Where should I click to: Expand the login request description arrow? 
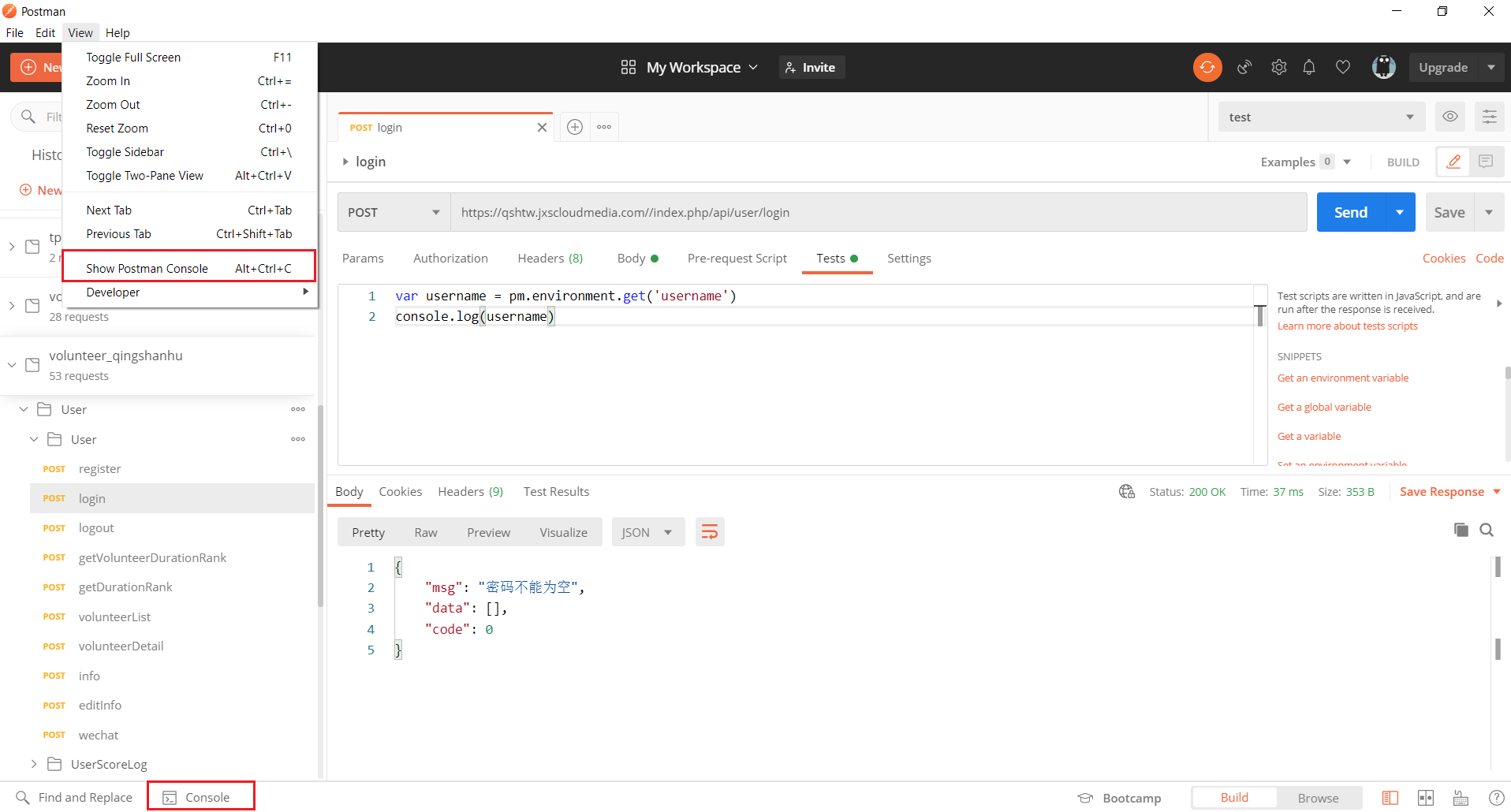(x=345, y=162)
